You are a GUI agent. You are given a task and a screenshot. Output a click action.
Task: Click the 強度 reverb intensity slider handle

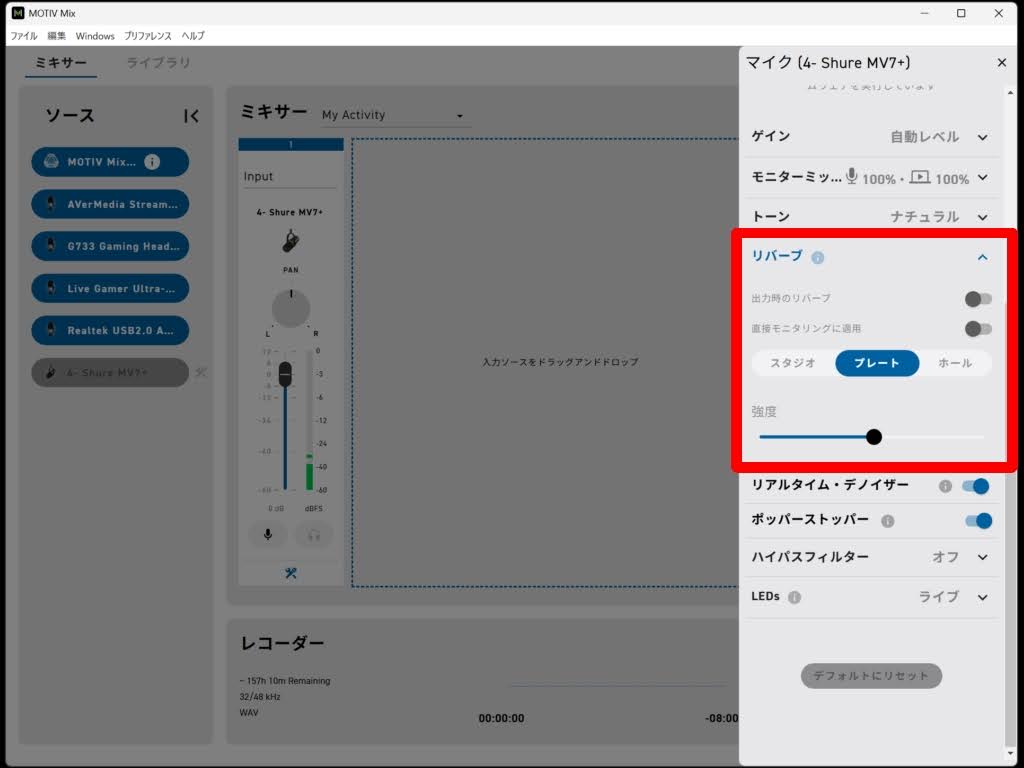coord(874,437)
